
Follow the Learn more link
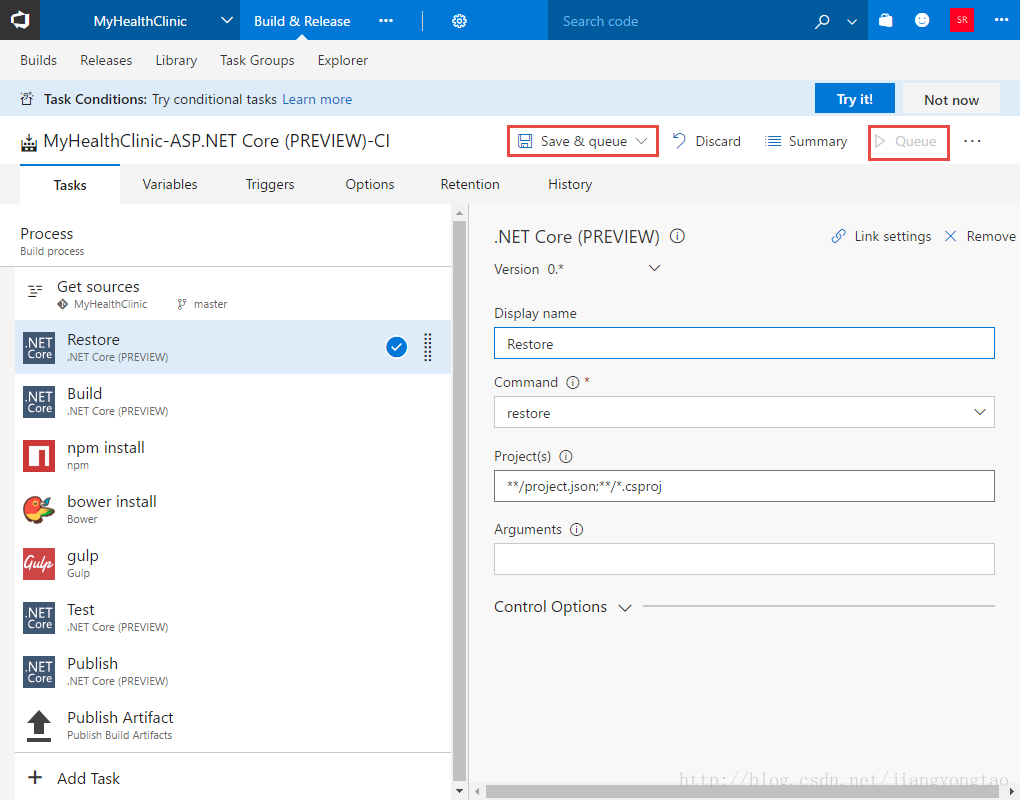(317, 100)
